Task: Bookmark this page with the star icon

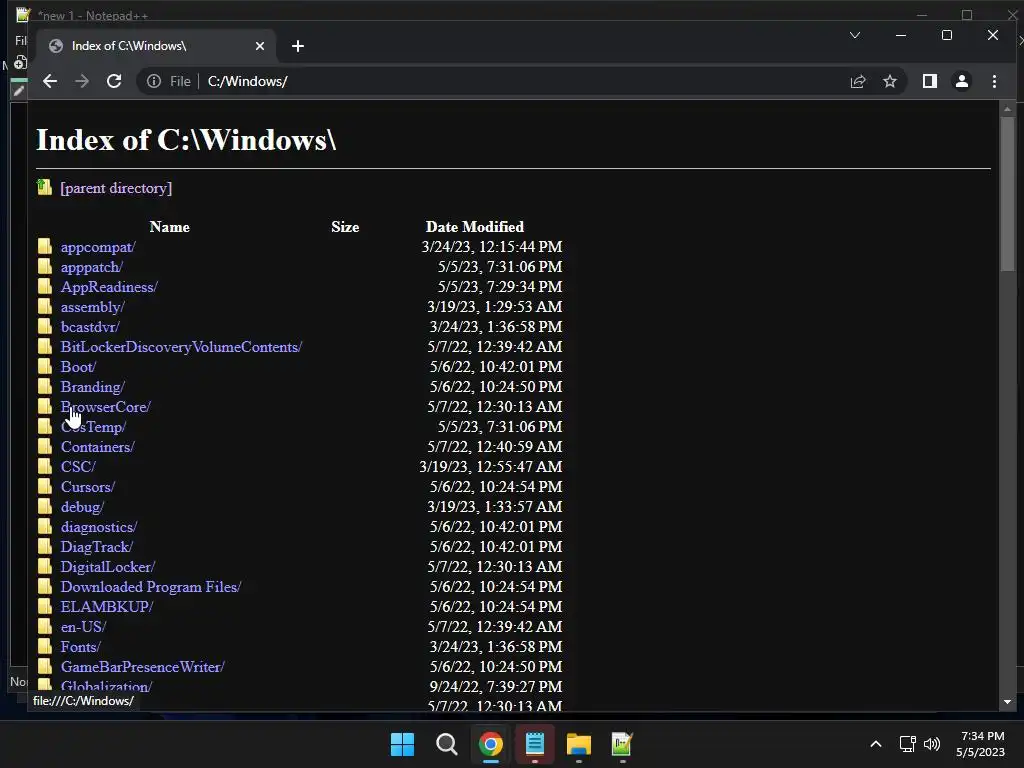Action: point(889,81)
